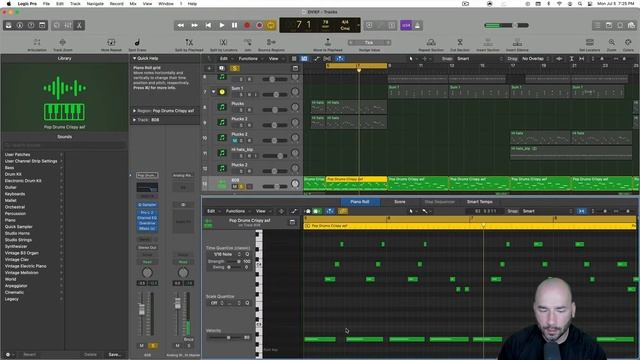
Task: Open tracks area Edit menu
Action: pyautogui.click(x=224, y=59)
